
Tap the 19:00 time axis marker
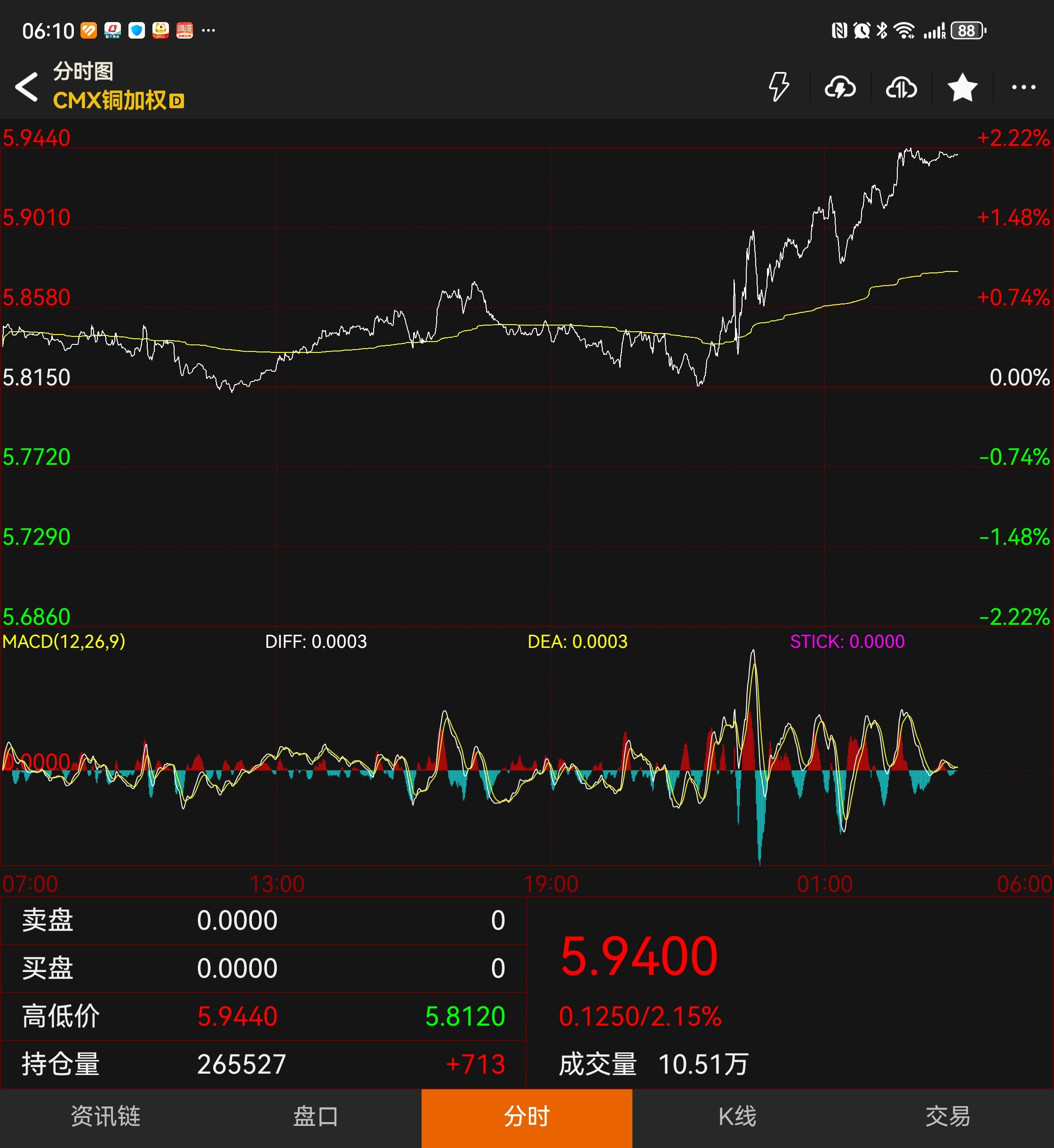[x=551, y=884]
